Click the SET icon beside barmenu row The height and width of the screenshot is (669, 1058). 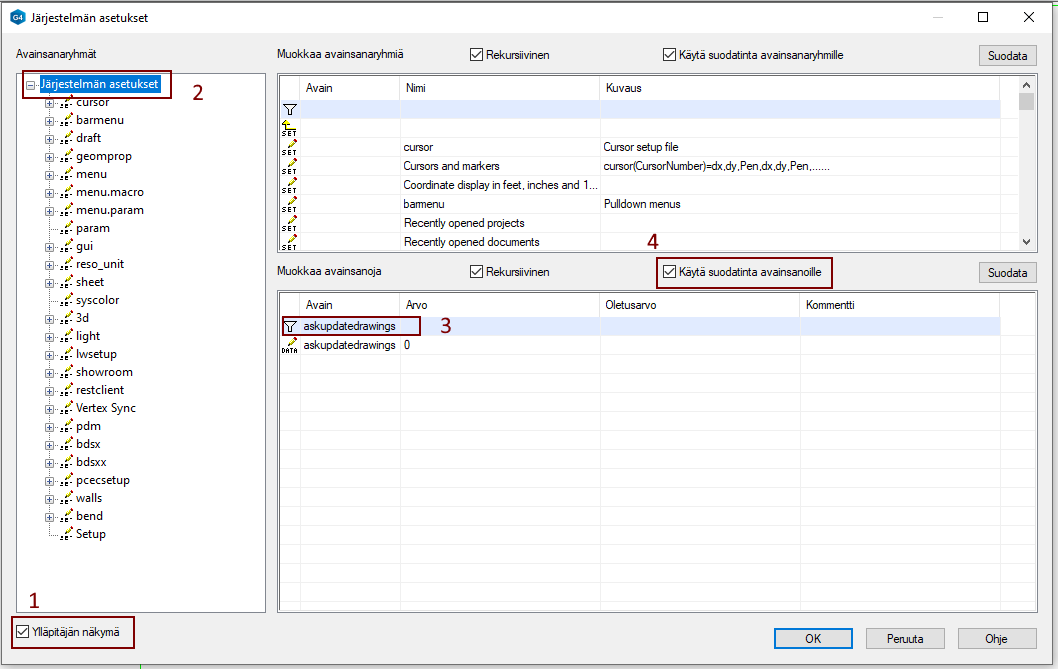(289, 204)
